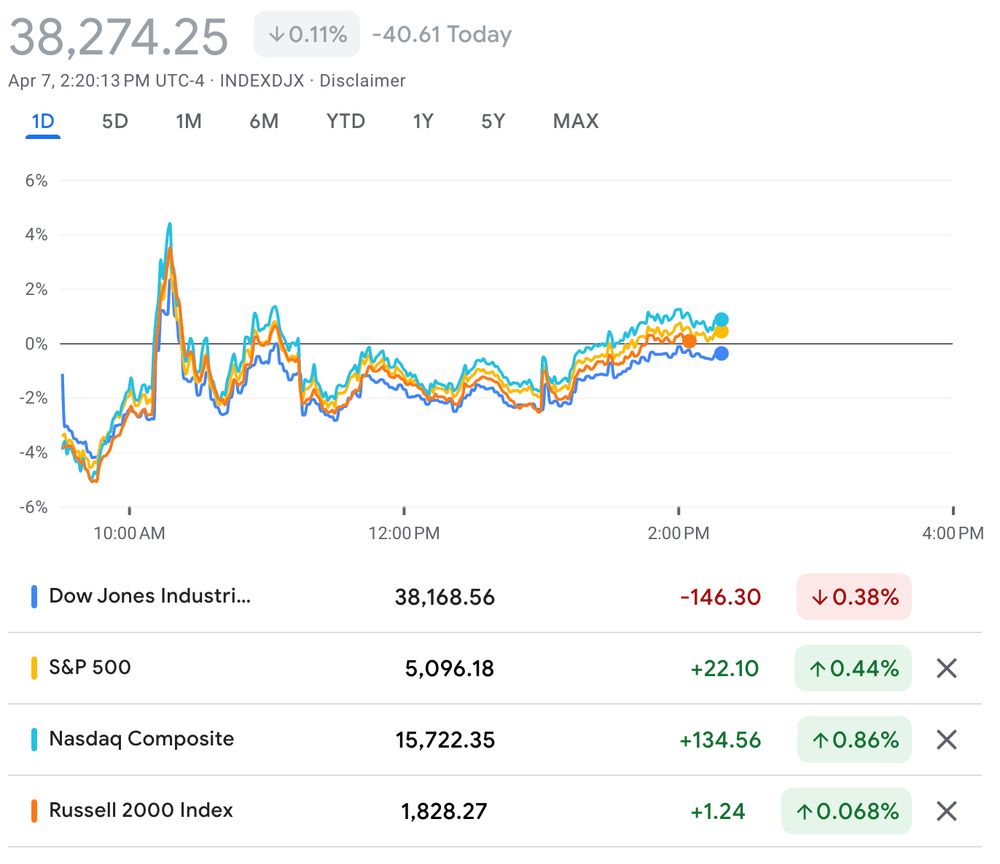The height and width of the screenshot is (864, 1000).
Task: Click the teal Nasdaq Composite color marker
Action: pyautogui.click(x=34, y=740)
